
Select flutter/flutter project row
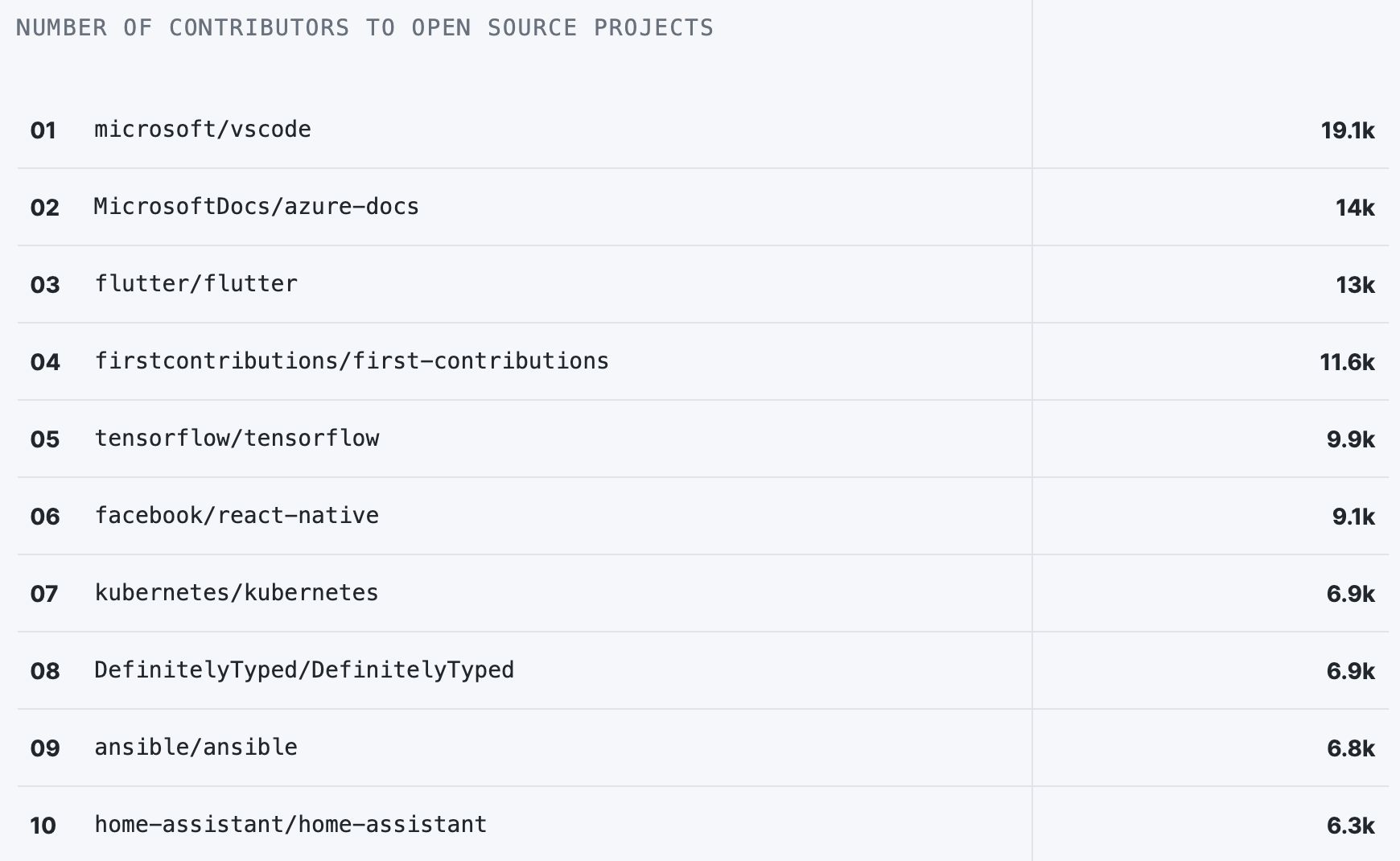[196, 284]
